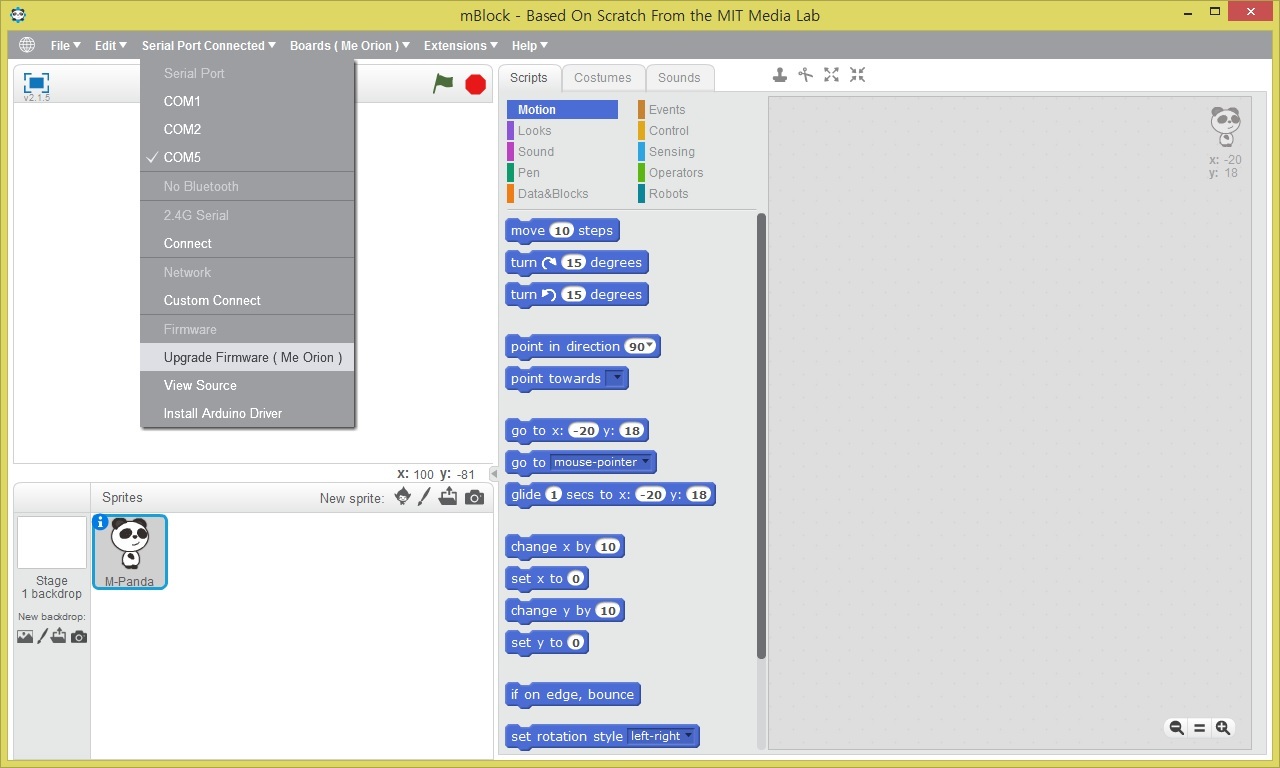Viewport: 1280px width, 768px height.
Task: Choose new sprite from library icon
Action: (x=402, y=497)
